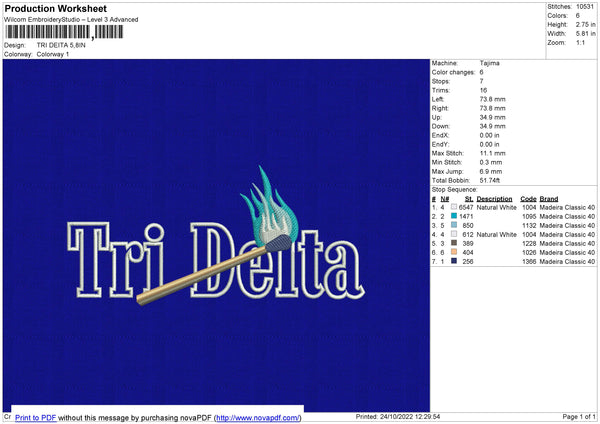
Task: Click the "Brand" column header
Action: 549,199
